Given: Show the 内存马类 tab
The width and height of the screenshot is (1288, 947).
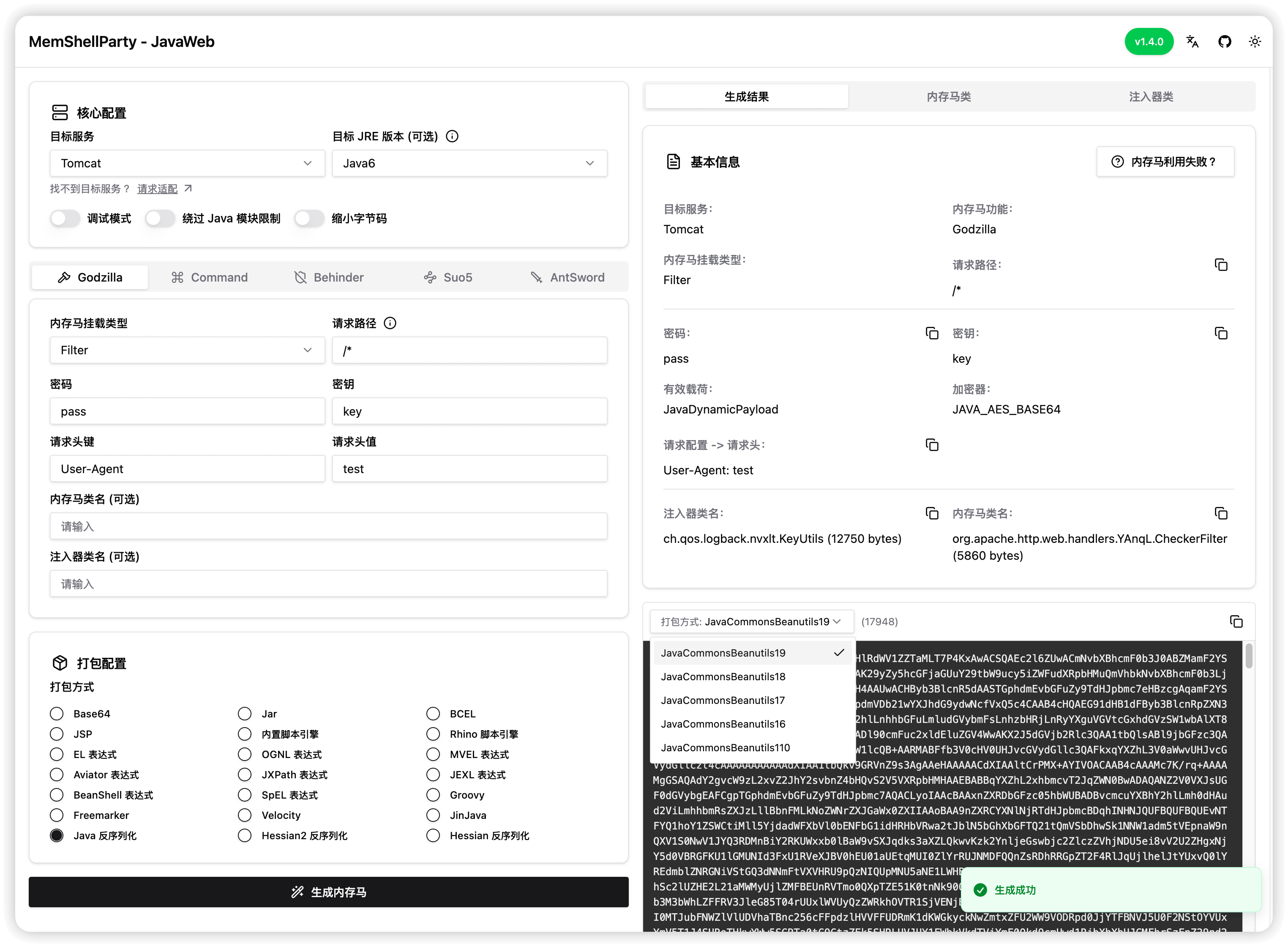Looking at the screenshot, I should pyautogui.click(x=949, y=97).
